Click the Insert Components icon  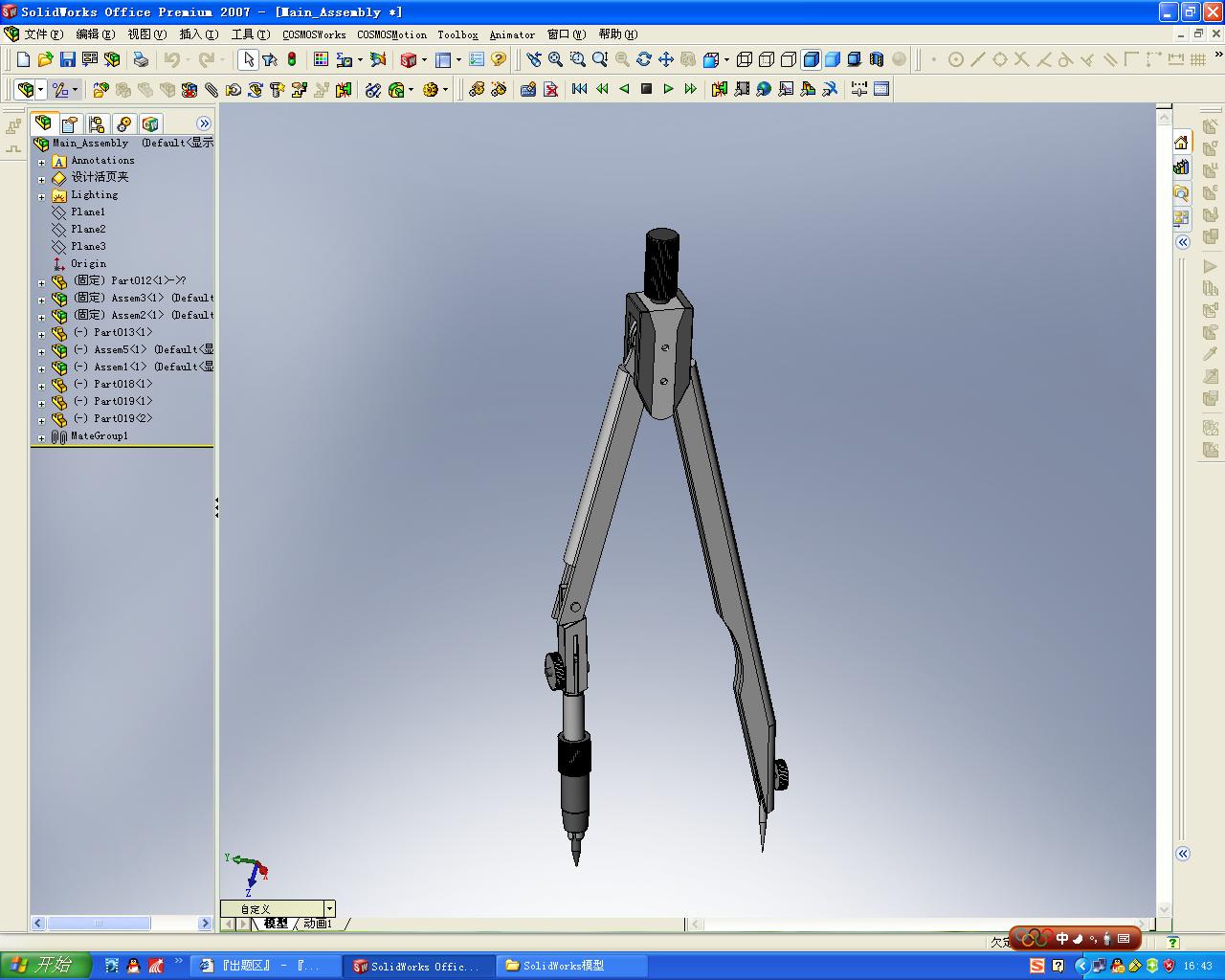point(100,90)
